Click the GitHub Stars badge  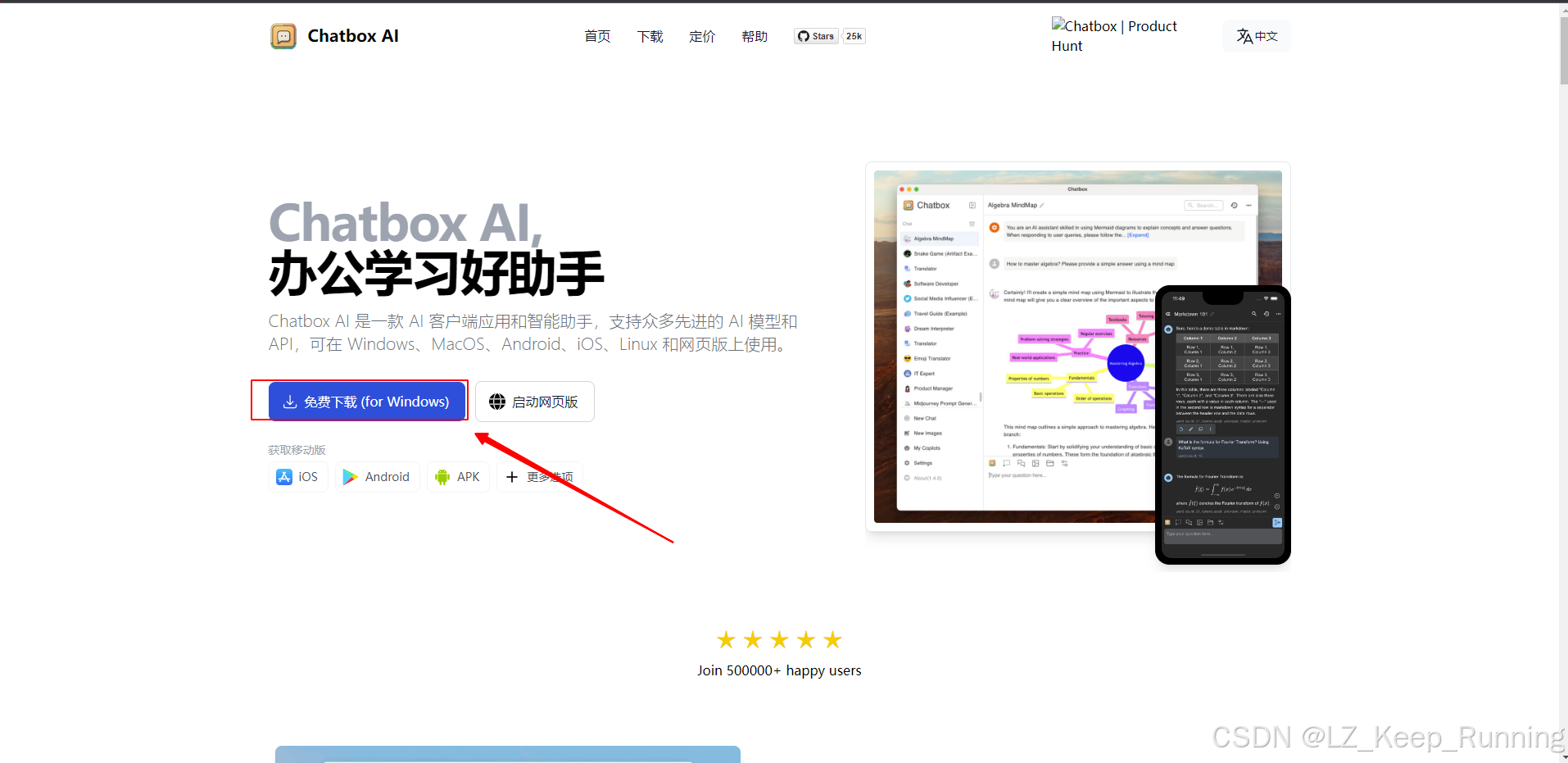[816, 36]
